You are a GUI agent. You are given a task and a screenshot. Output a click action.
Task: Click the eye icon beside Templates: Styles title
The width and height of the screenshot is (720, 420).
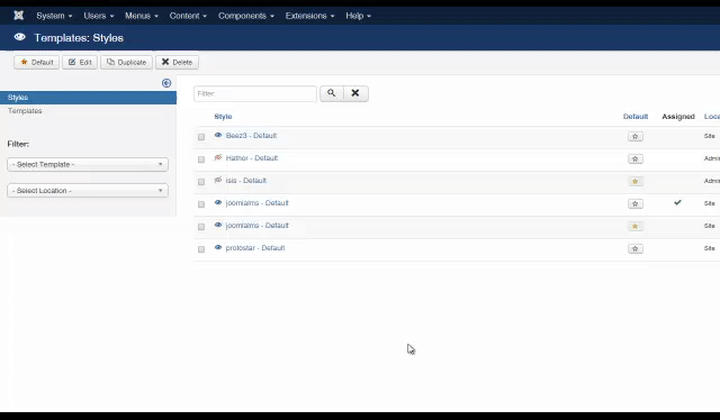click(x=20, y=37)
